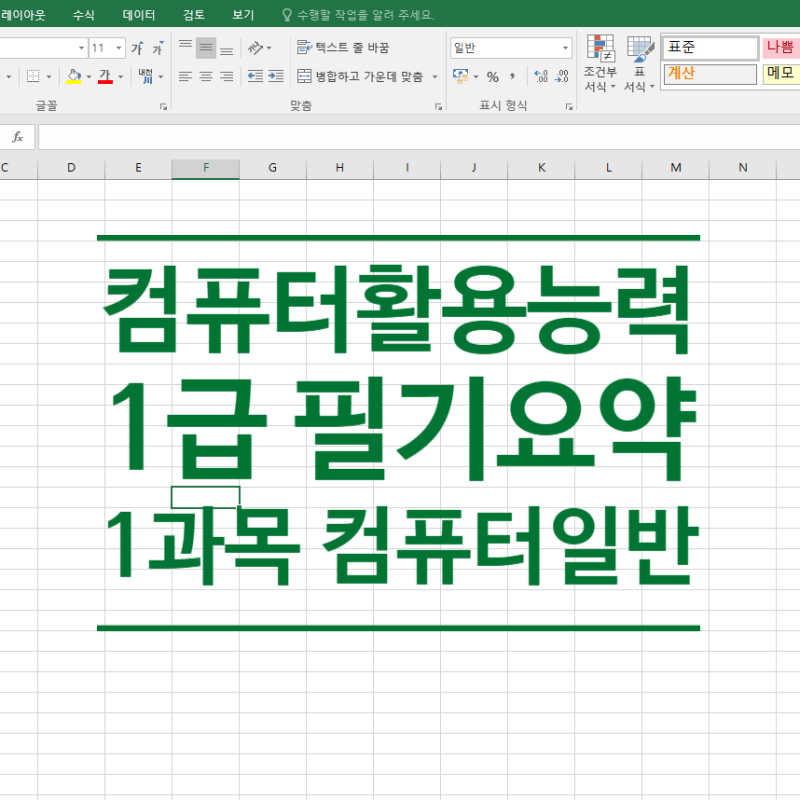Apply percent style

(492, 77)
